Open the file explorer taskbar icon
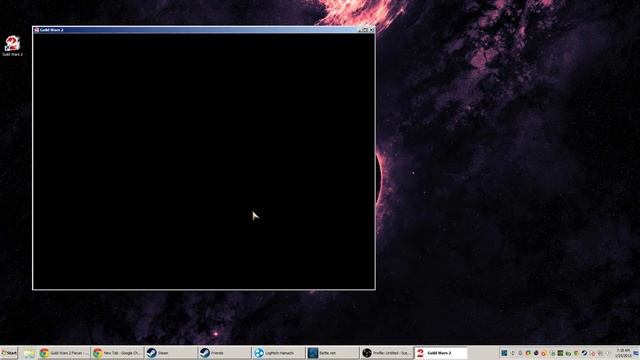This screenshot has height=360, width=640. pyautogui.click(x=29, y=353)
